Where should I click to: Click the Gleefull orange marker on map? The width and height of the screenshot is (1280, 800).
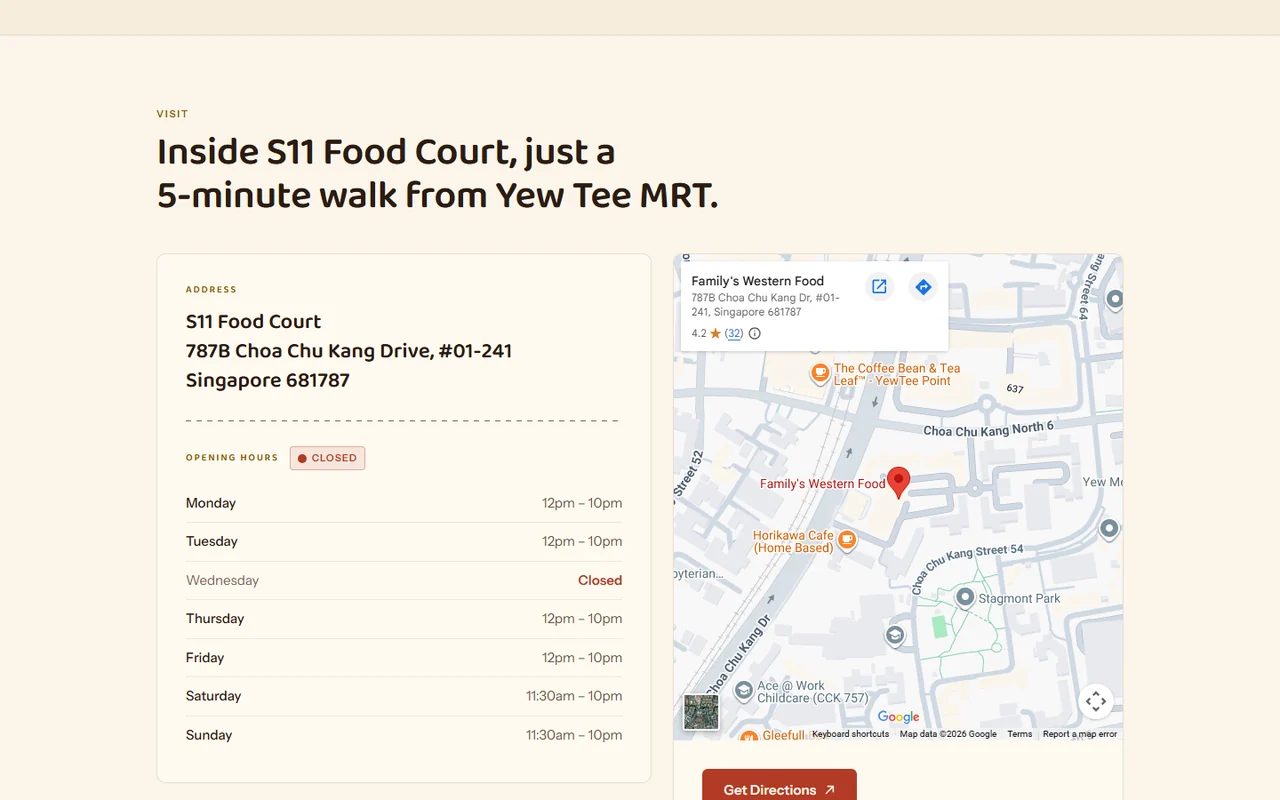pos(749,737)
